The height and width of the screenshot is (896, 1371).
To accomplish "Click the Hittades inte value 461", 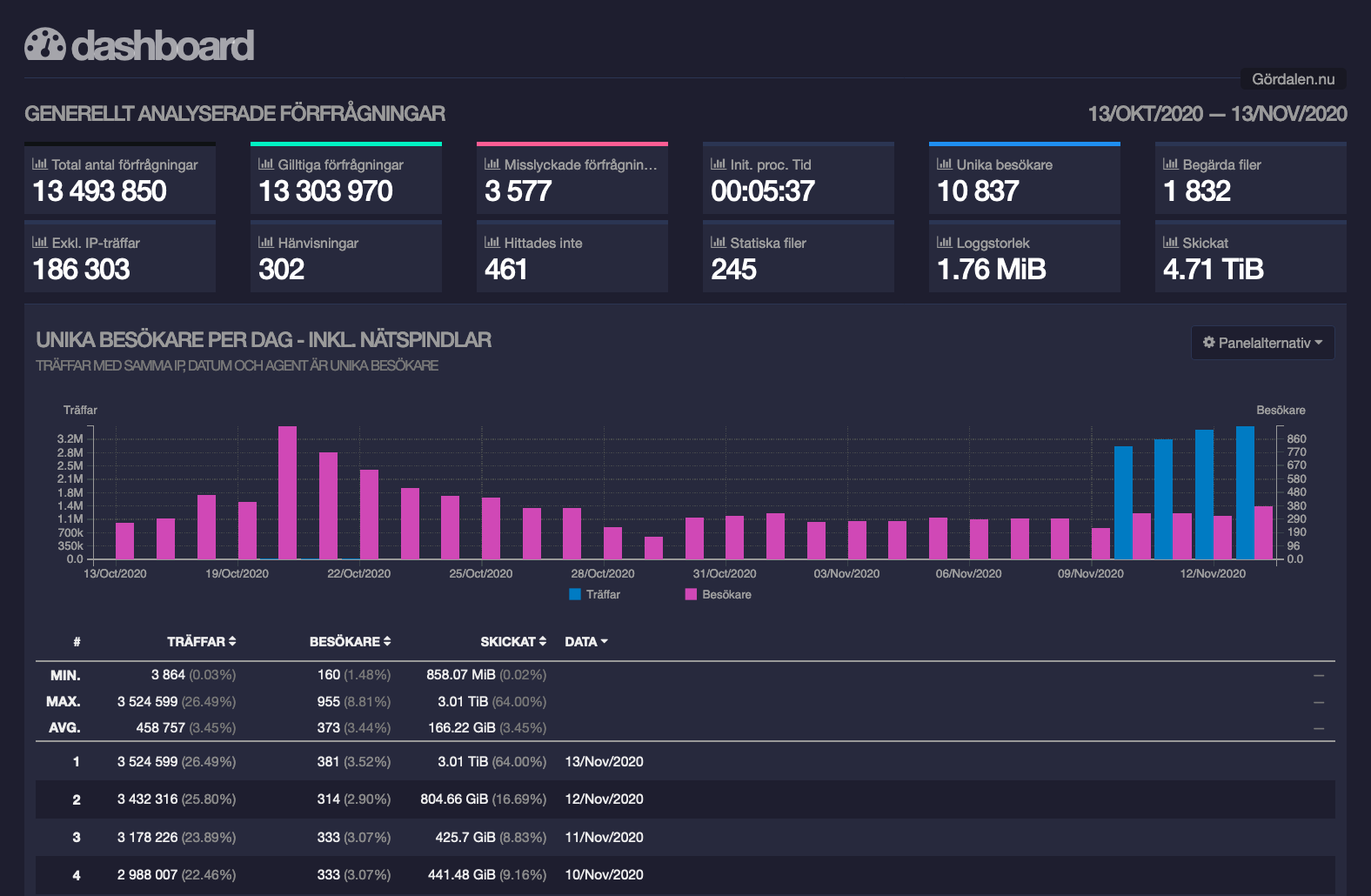I will click(x=506, y=269).
